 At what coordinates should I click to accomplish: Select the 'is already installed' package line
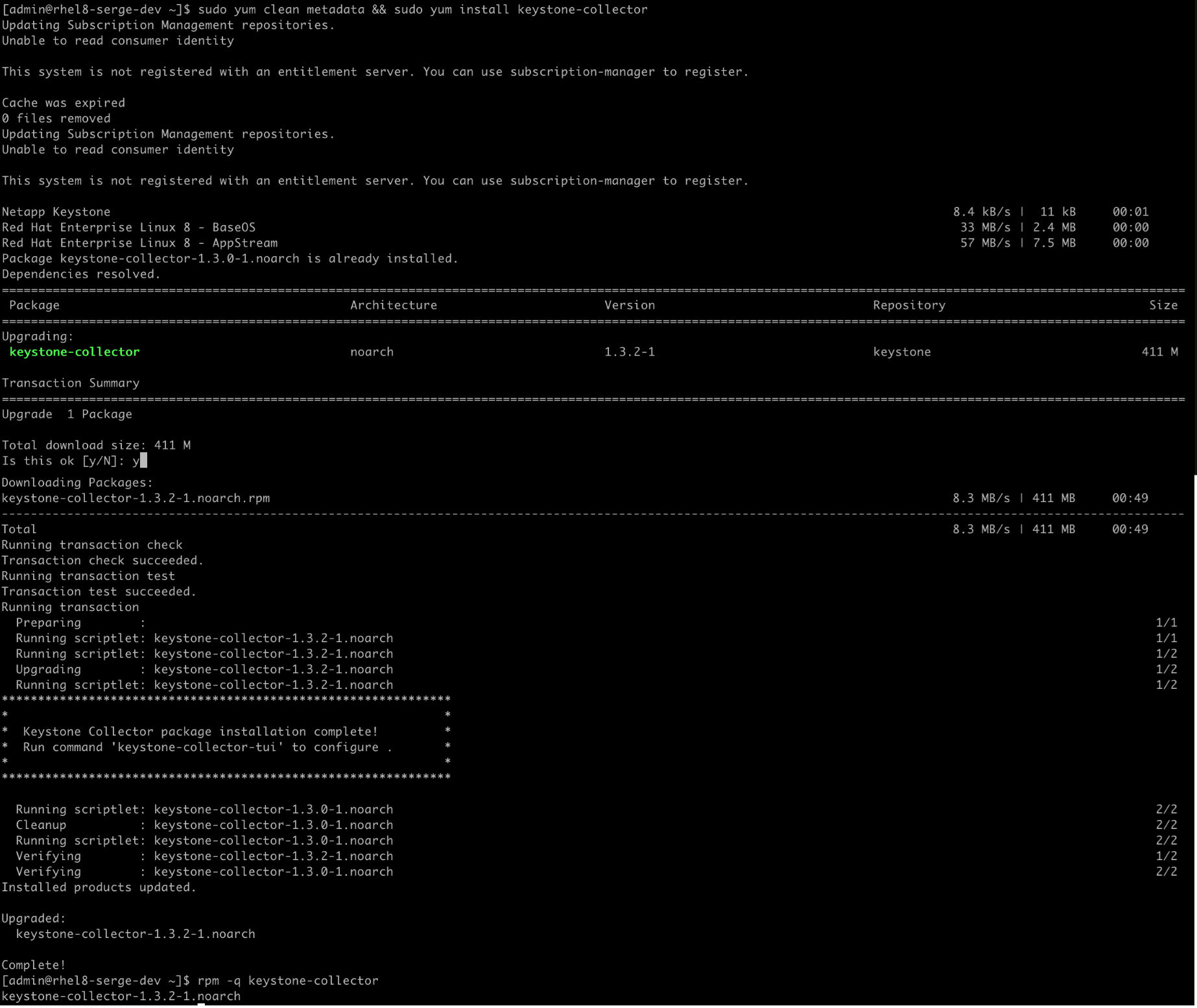point(230,259)
